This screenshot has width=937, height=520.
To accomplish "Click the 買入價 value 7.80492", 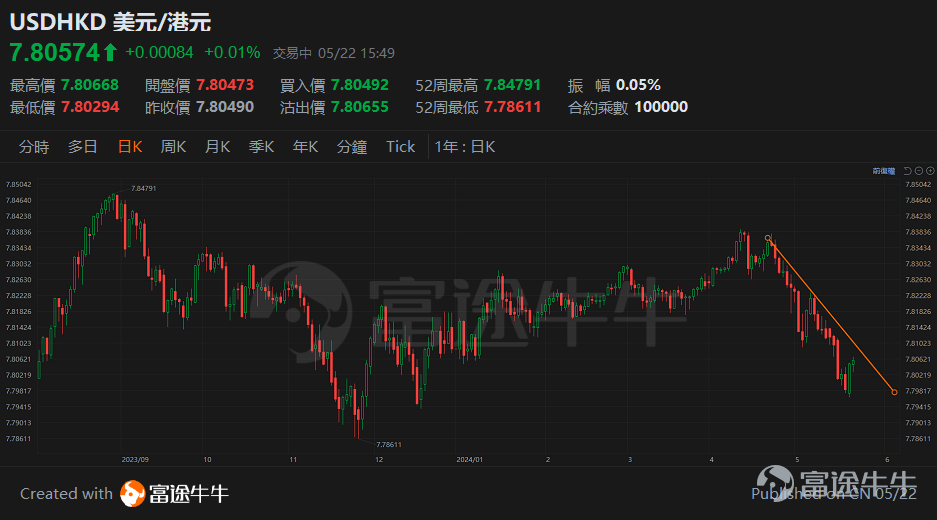I will [360, 85].
